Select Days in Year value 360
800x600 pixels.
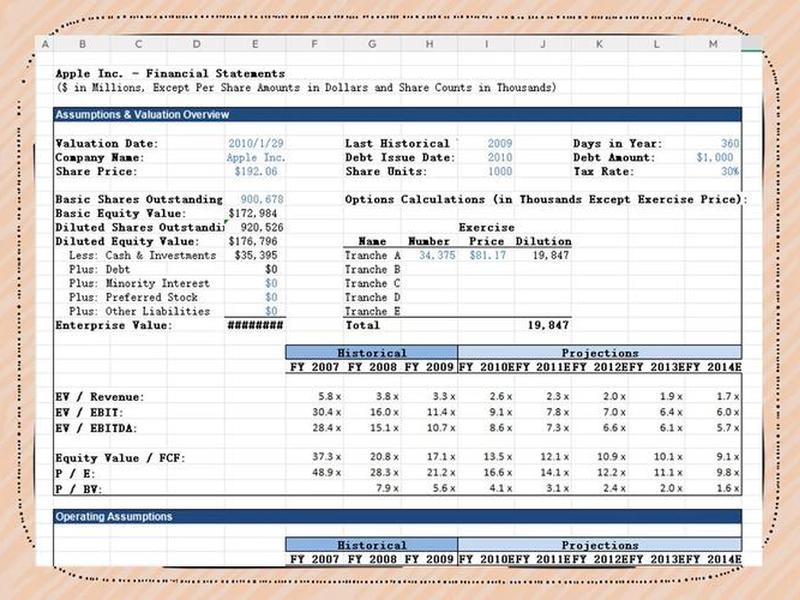(730, 144)
